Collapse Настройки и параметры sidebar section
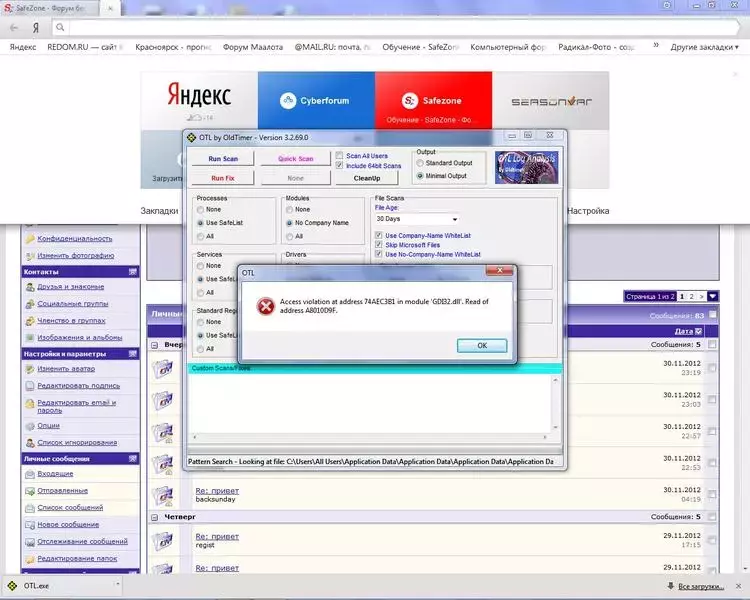The height and width of the screenshot is (600, 750). click(x=133, y=354)
